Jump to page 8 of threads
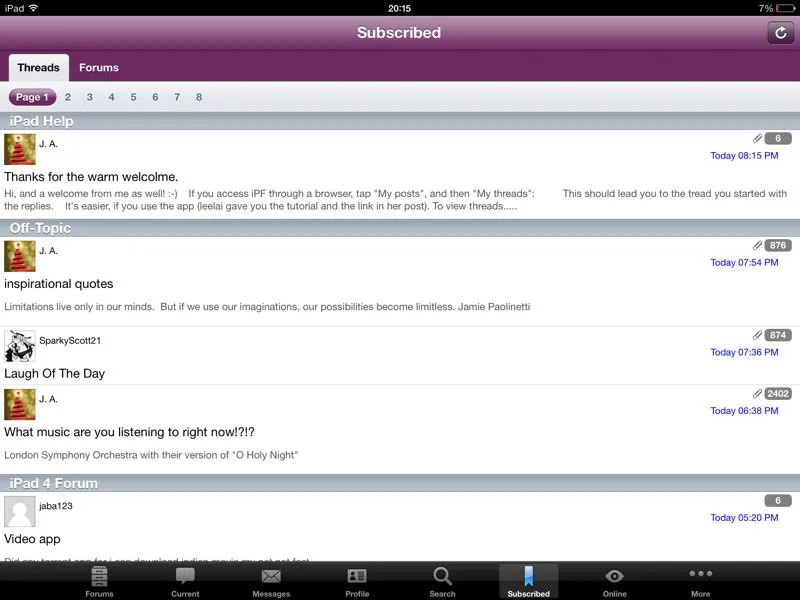The height and width of the screenshot is (600, 800). [x=199, y=97]
